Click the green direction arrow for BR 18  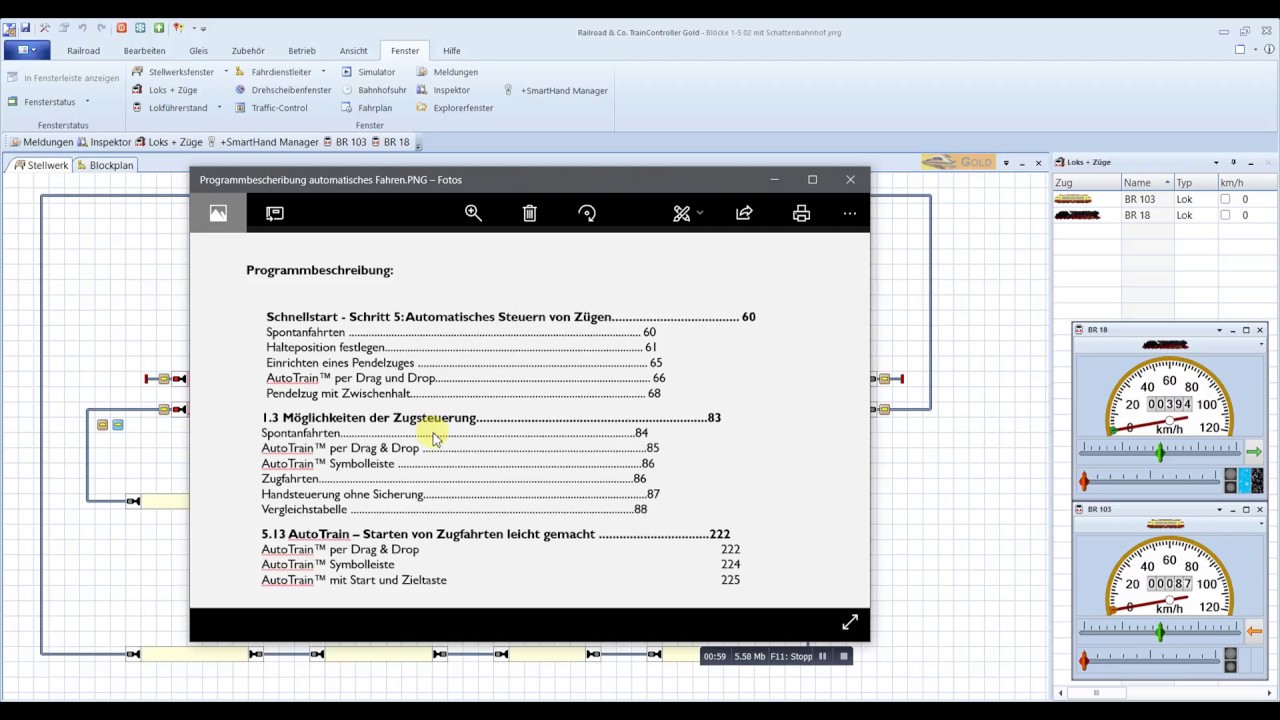1253,452
